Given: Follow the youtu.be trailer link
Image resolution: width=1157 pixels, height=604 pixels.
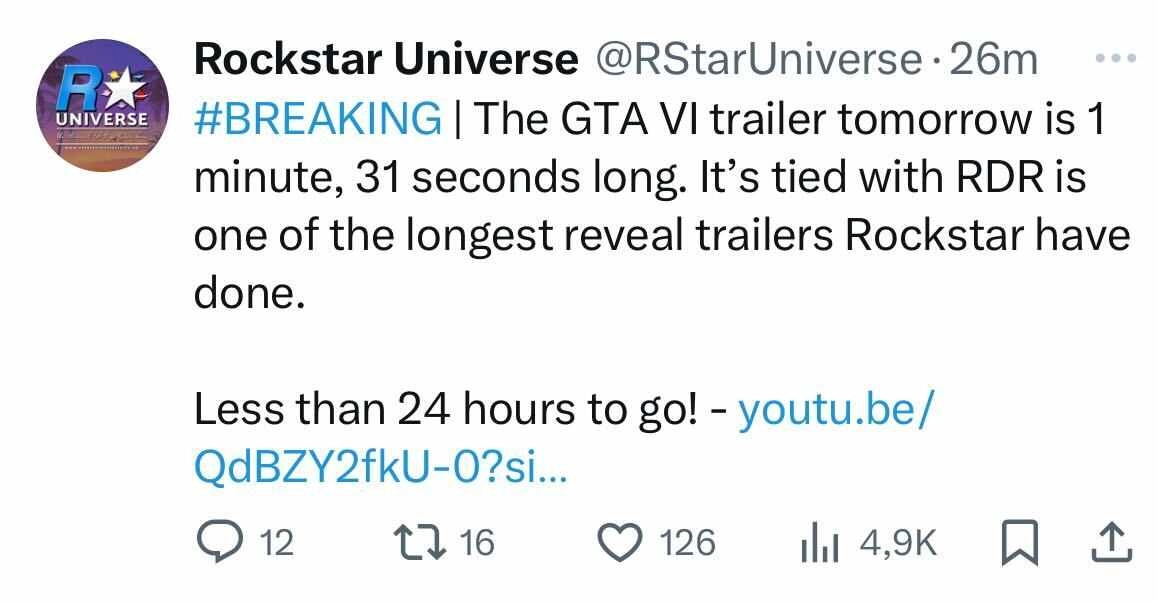Looking at the screenshot, I should 834,408.
